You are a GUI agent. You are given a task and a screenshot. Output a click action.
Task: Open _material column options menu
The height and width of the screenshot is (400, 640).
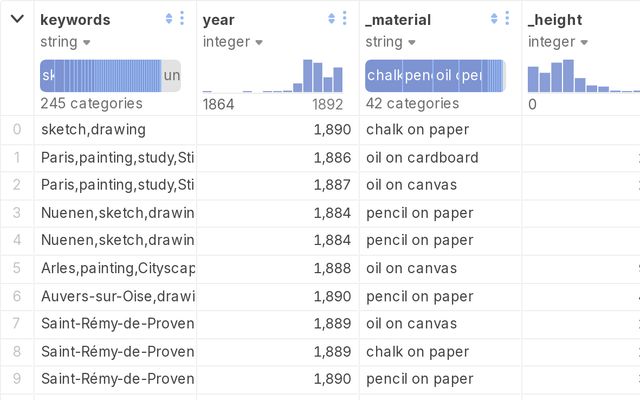click(506, 19)
